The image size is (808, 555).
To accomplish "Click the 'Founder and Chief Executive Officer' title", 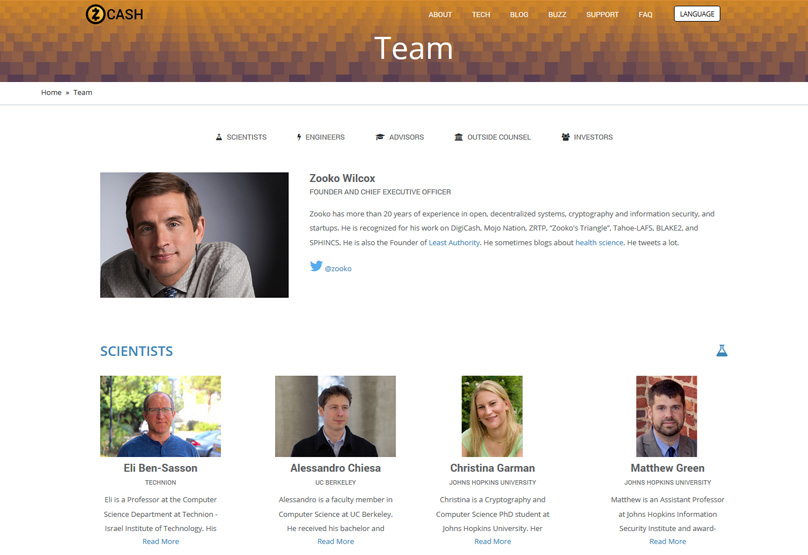I will 380,192.
